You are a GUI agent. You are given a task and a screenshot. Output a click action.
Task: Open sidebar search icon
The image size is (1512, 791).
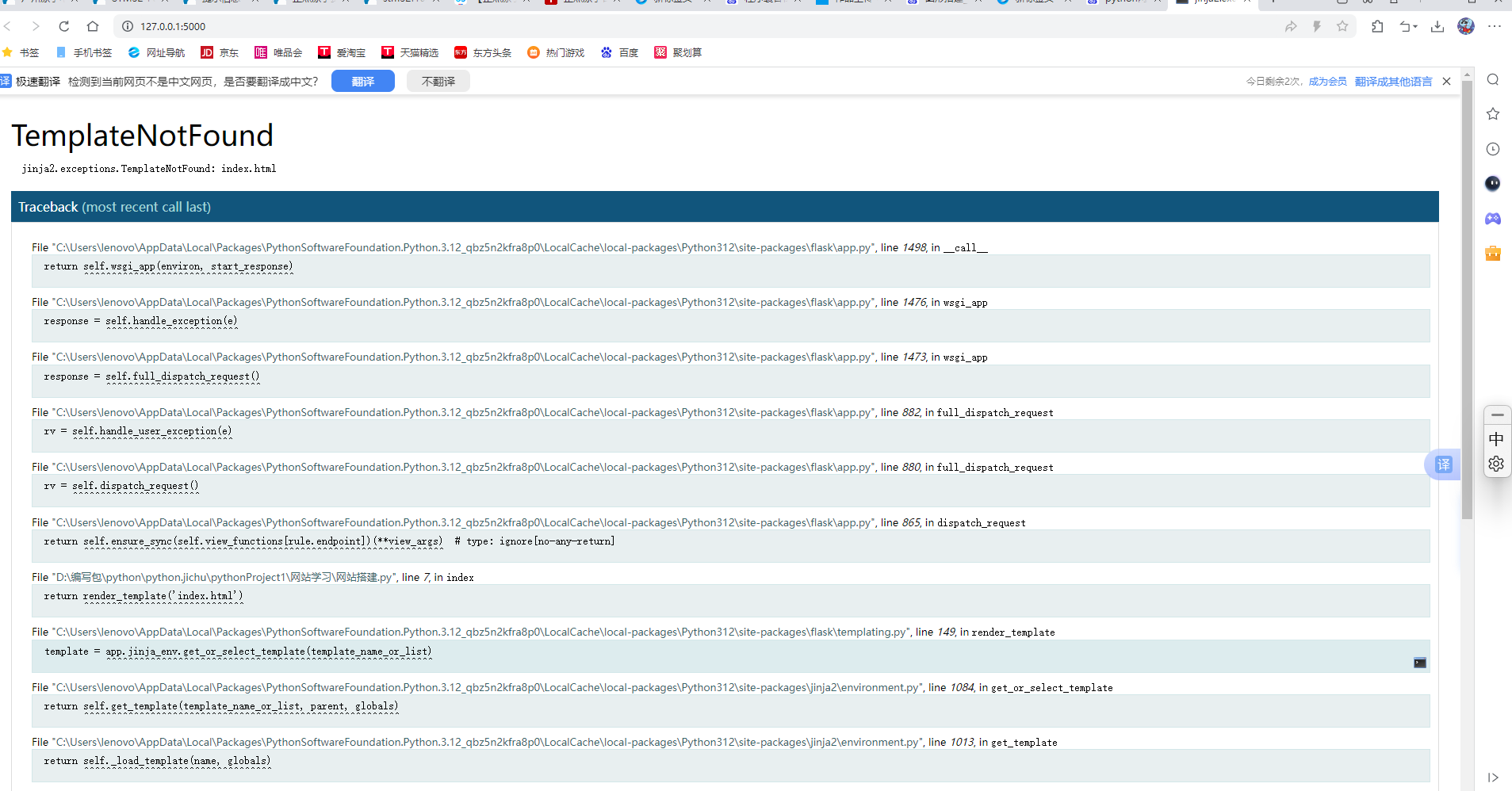pos(1493,79)
